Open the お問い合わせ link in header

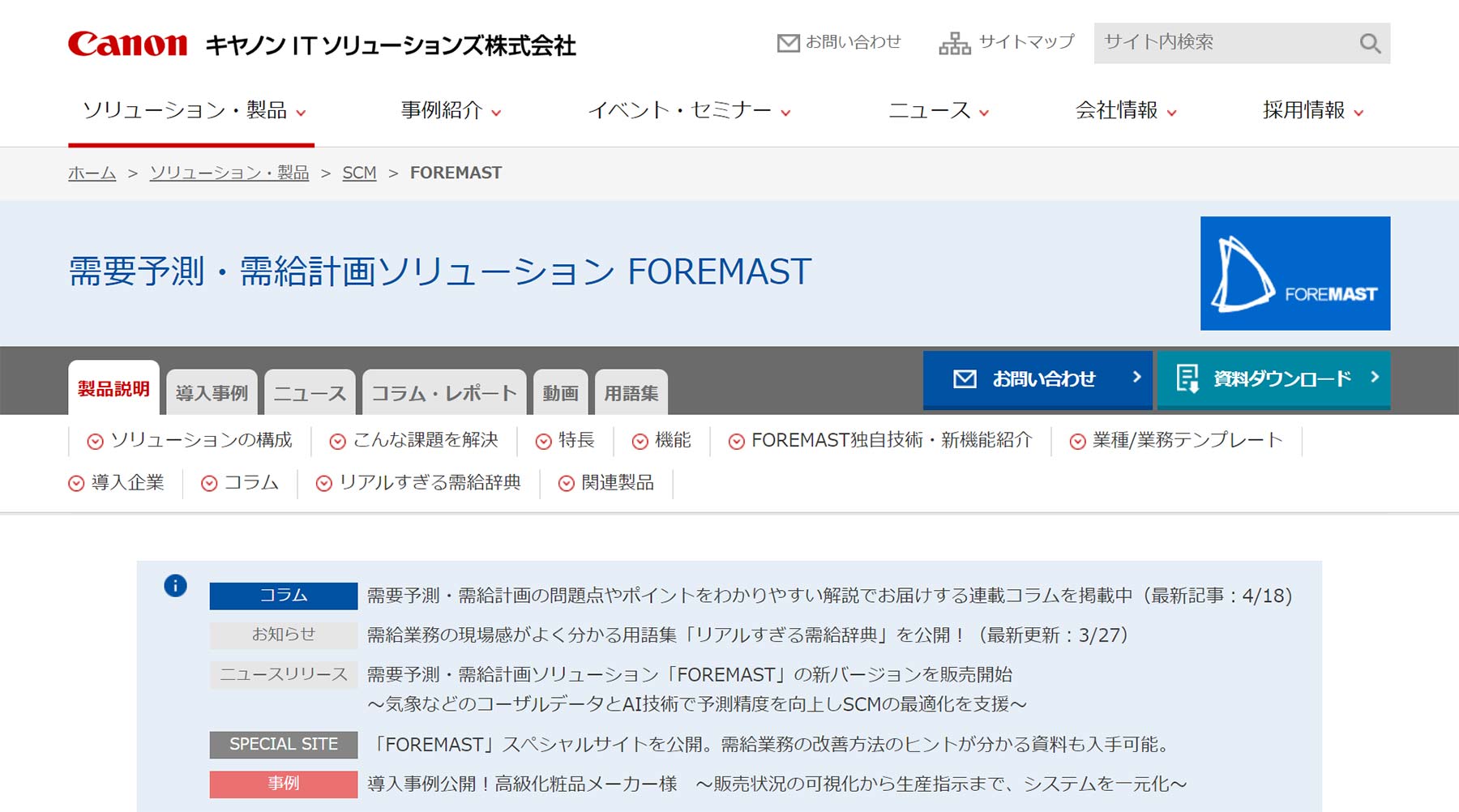click(853, 42)
